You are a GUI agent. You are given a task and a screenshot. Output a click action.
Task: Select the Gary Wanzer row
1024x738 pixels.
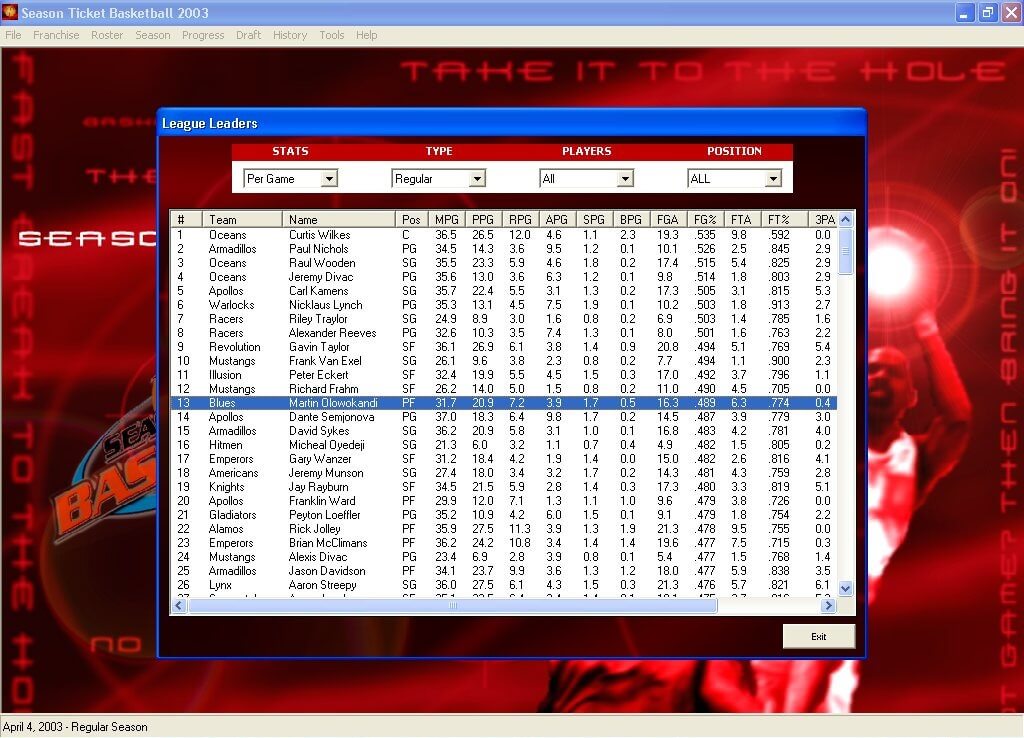pos(504,459)
